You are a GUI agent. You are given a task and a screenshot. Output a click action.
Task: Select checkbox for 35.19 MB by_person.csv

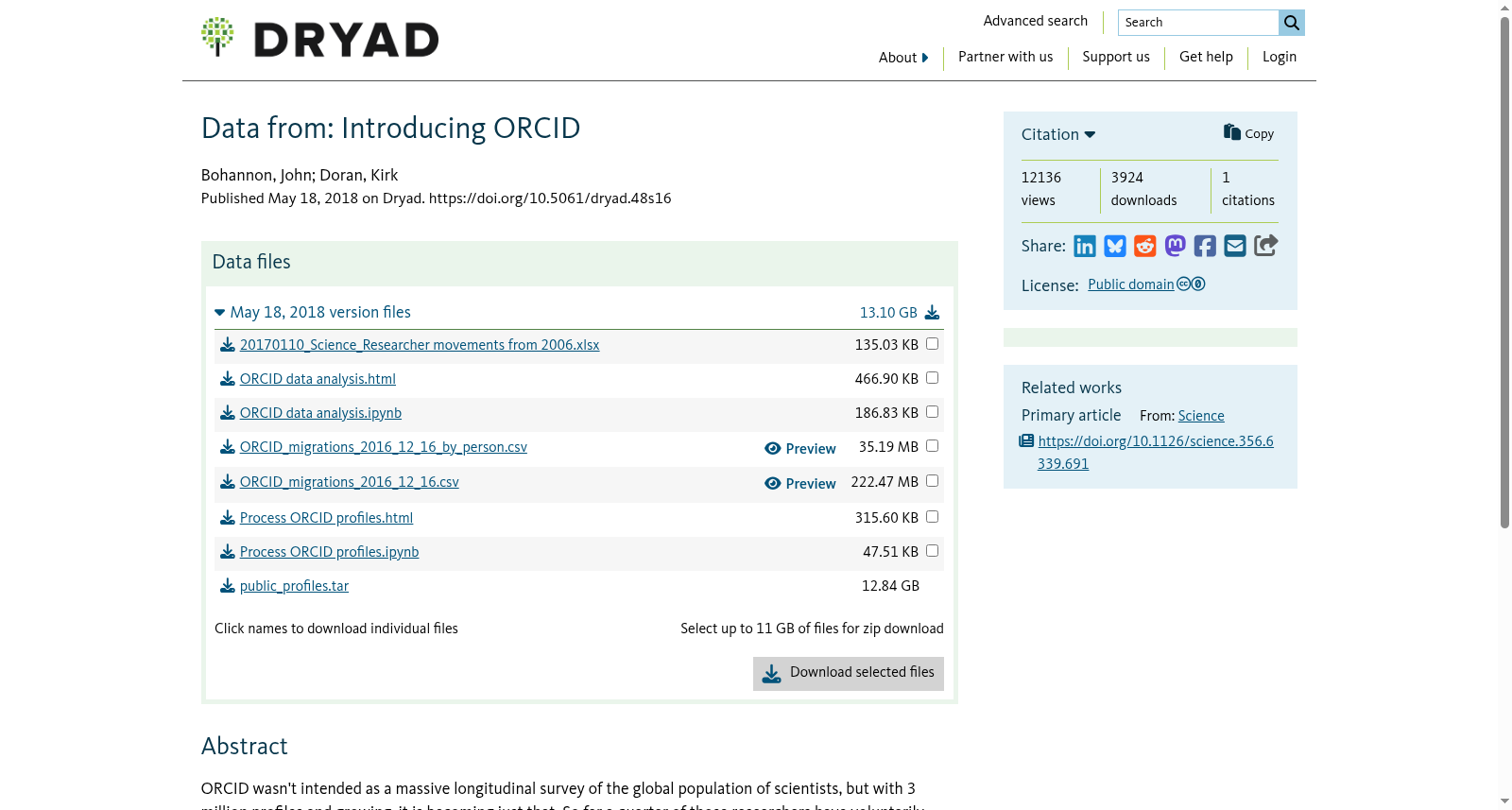click(932, 446)
